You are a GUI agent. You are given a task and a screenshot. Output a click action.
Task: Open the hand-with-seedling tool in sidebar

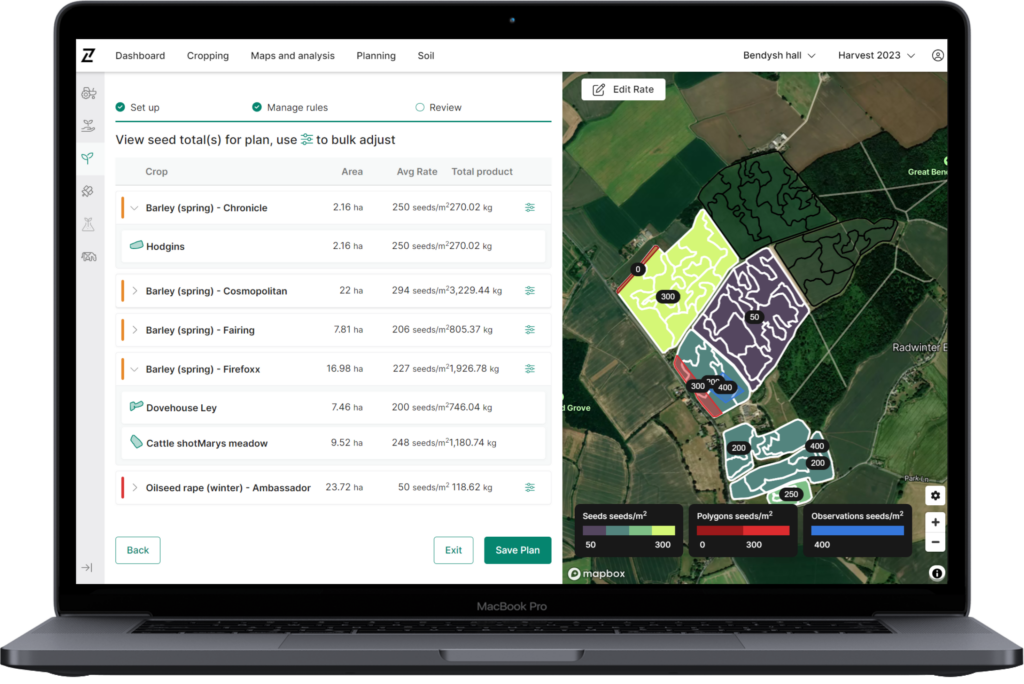pos(89,124)
